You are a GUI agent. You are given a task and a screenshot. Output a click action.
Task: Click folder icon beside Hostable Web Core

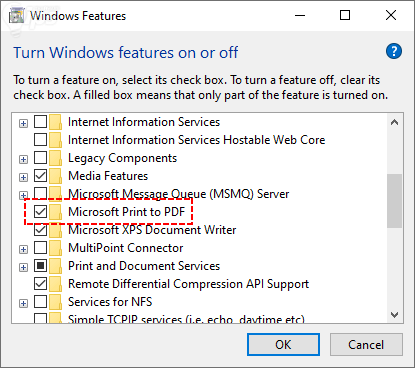[55, 140]
